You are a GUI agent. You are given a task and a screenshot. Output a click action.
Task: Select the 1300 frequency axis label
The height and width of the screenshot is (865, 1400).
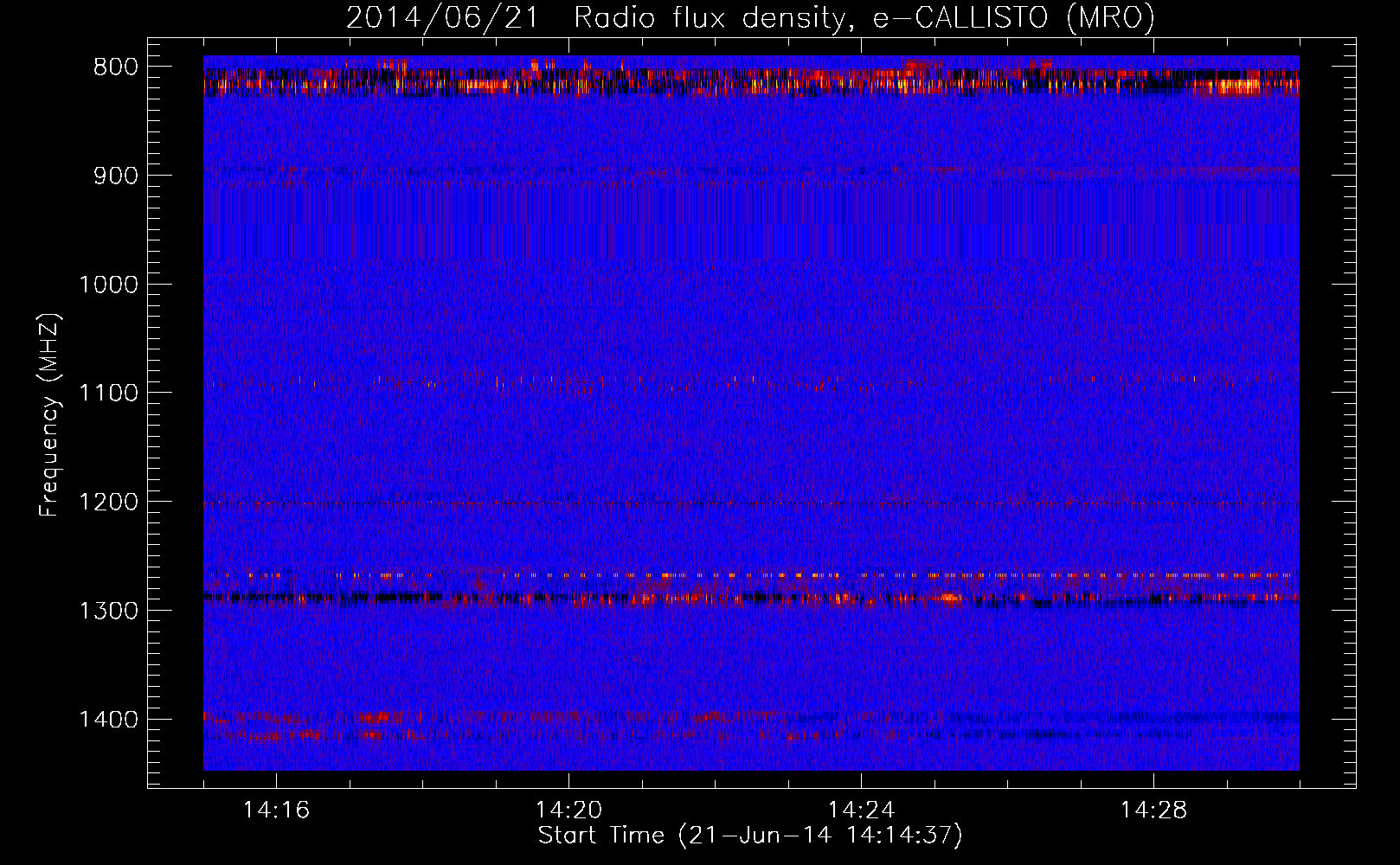tap(108, 611)
